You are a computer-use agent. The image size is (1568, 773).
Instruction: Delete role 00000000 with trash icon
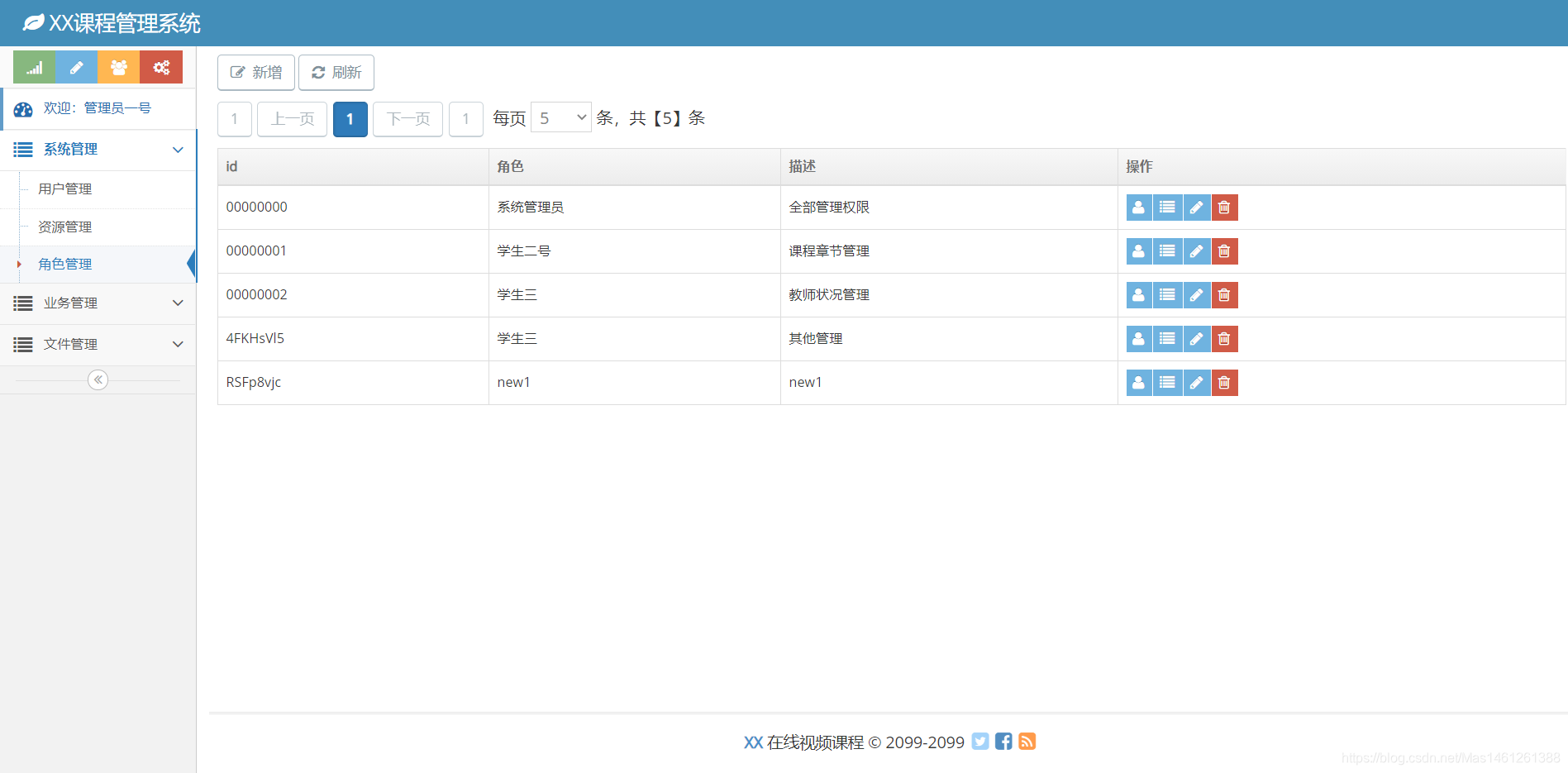[x=1224, y=208]
